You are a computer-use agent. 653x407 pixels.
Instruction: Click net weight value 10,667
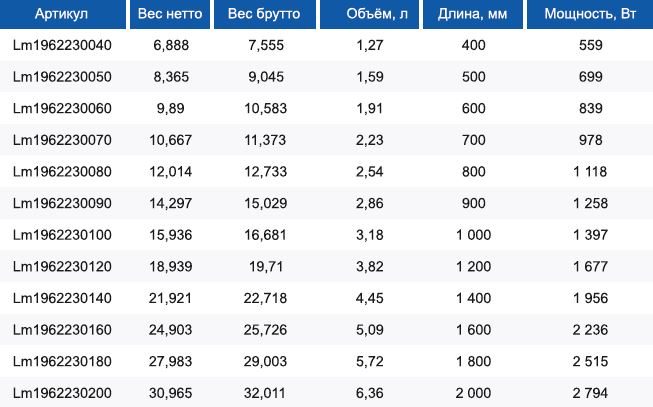(171, 140)
